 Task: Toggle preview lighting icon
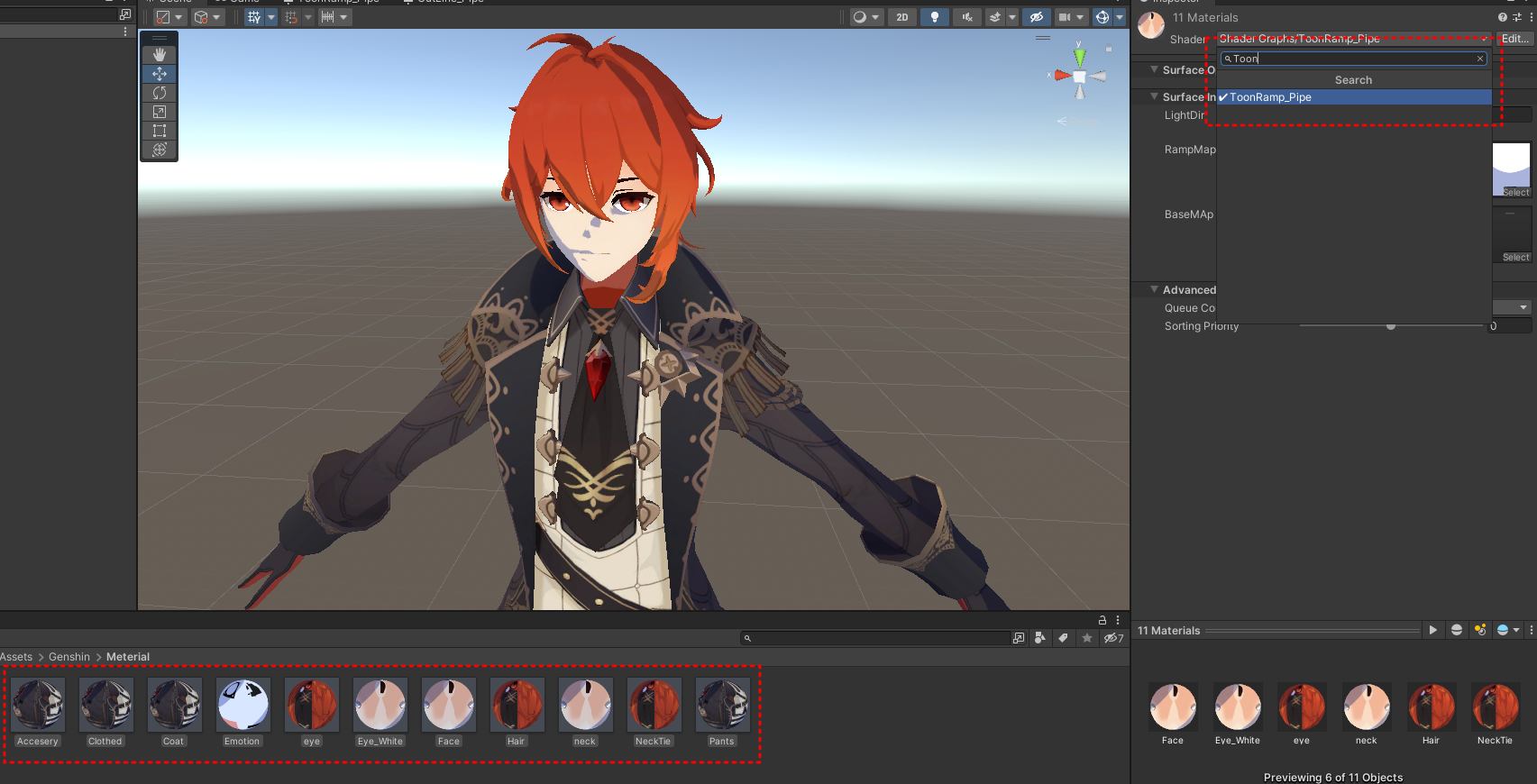[x=1480, y=630]
